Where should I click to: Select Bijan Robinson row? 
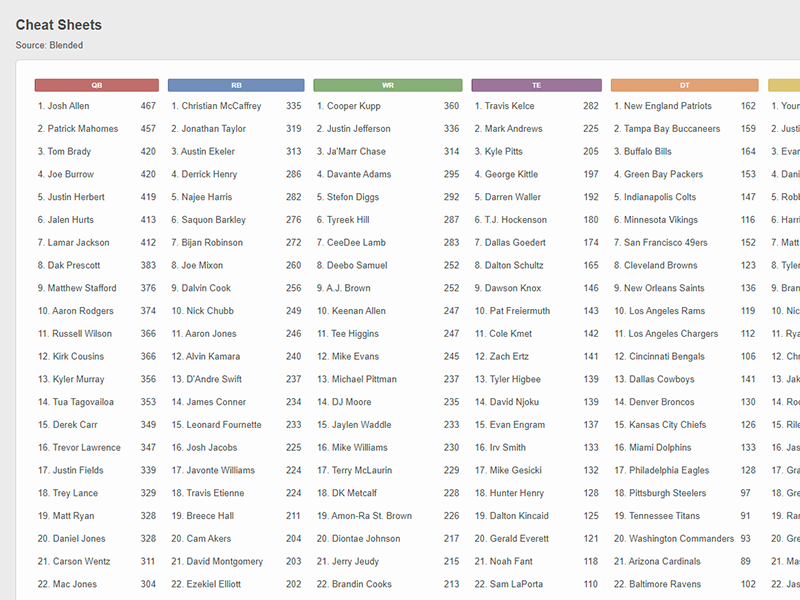point(236,242)
